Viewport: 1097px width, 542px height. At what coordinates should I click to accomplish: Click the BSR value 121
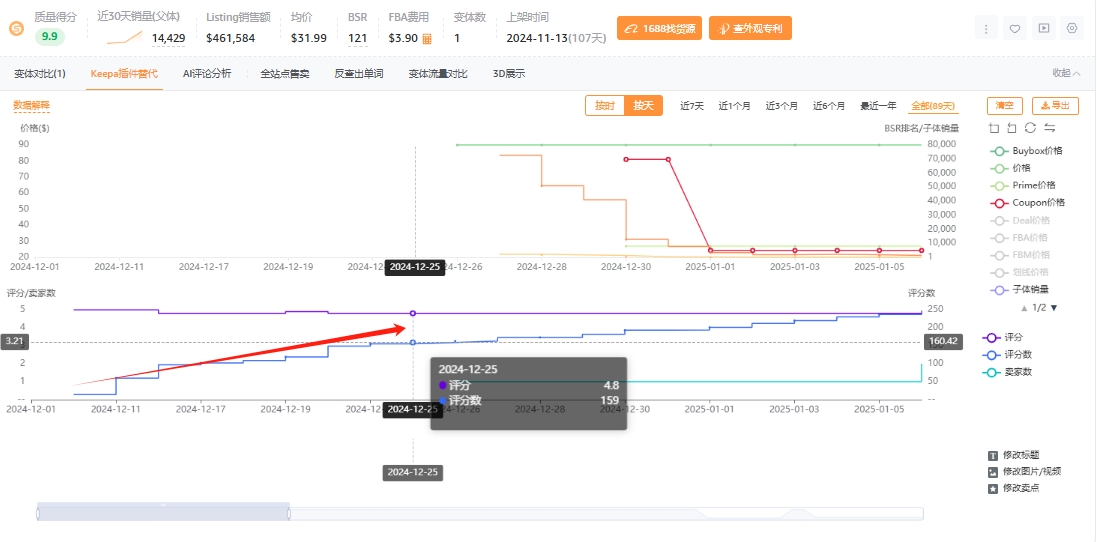tap(358, 38)
